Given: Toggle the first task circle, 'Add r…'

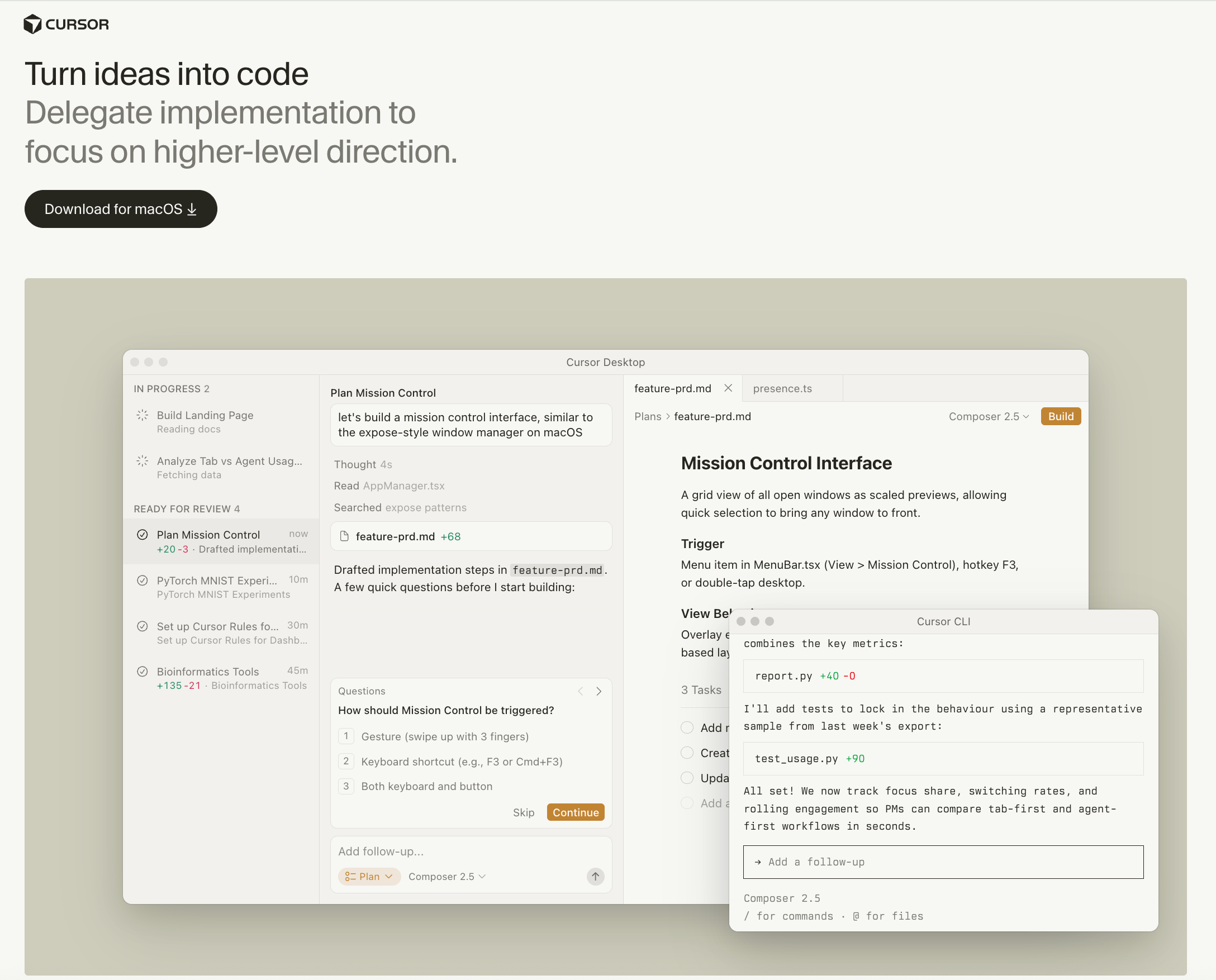Looking at the screenshot, I should [x=687, y=727].
